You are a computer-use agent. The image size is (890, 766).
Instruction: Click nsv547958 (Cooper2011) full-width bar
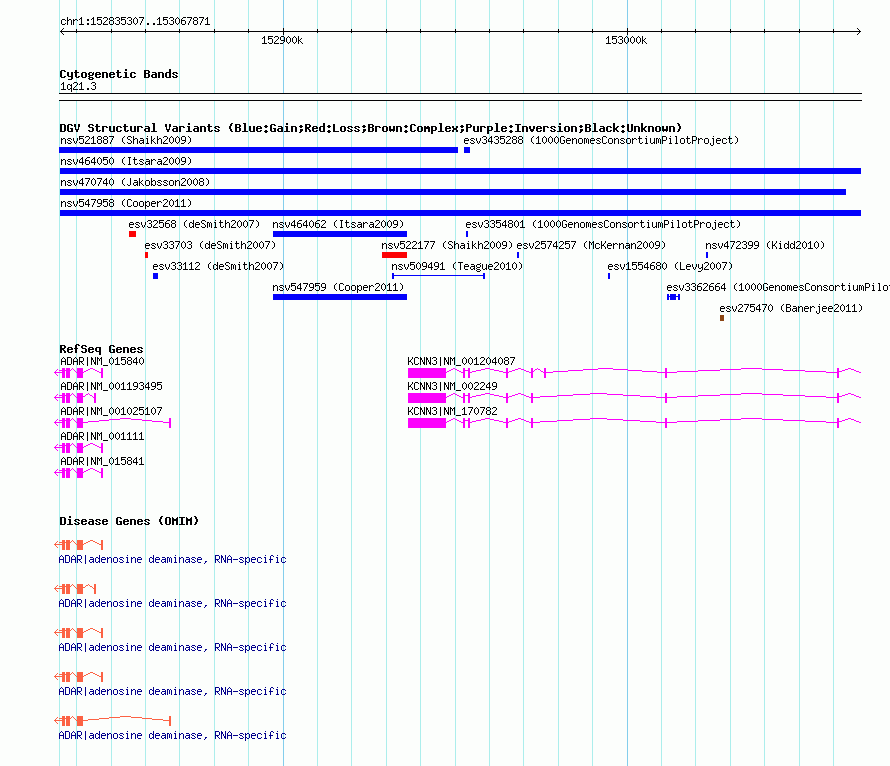coord(460,213)
